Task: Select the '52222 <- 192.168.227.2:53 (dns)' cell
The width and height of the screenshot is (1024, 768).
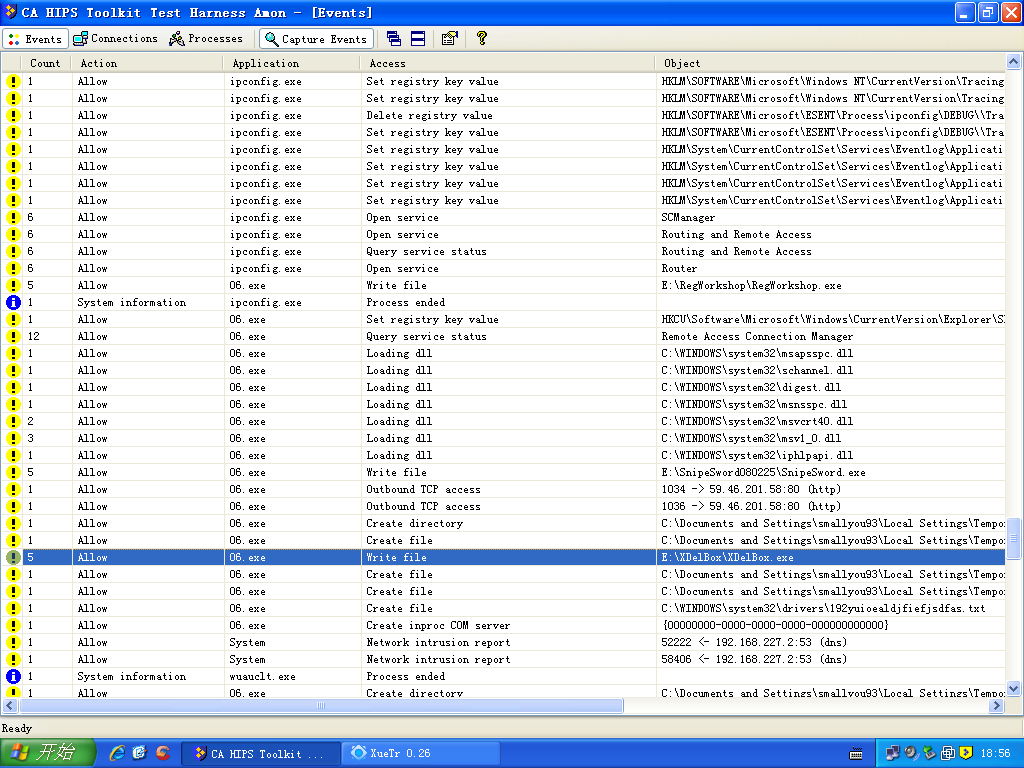Action: pos(754,642)
